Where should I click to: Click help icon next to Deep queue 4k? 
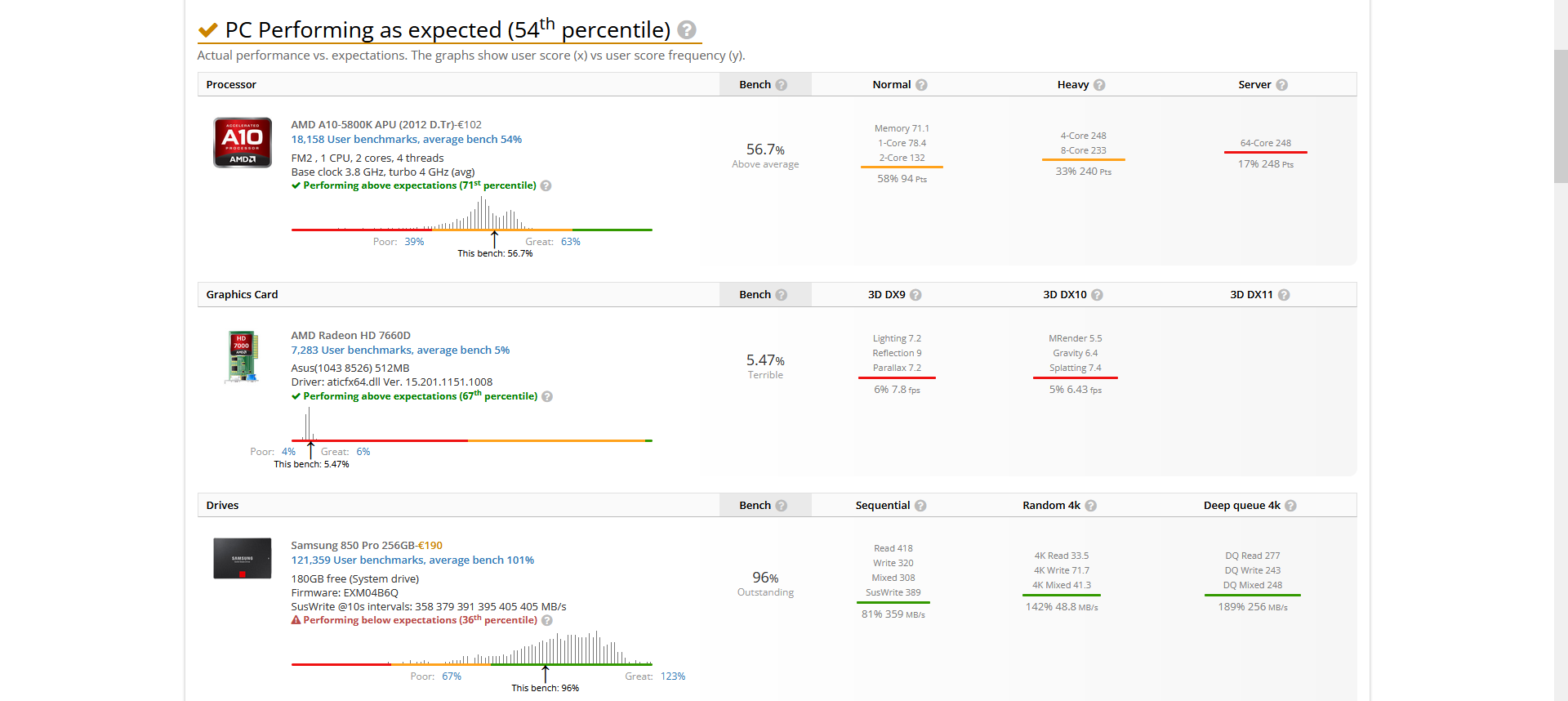(x=1290, y=506)
